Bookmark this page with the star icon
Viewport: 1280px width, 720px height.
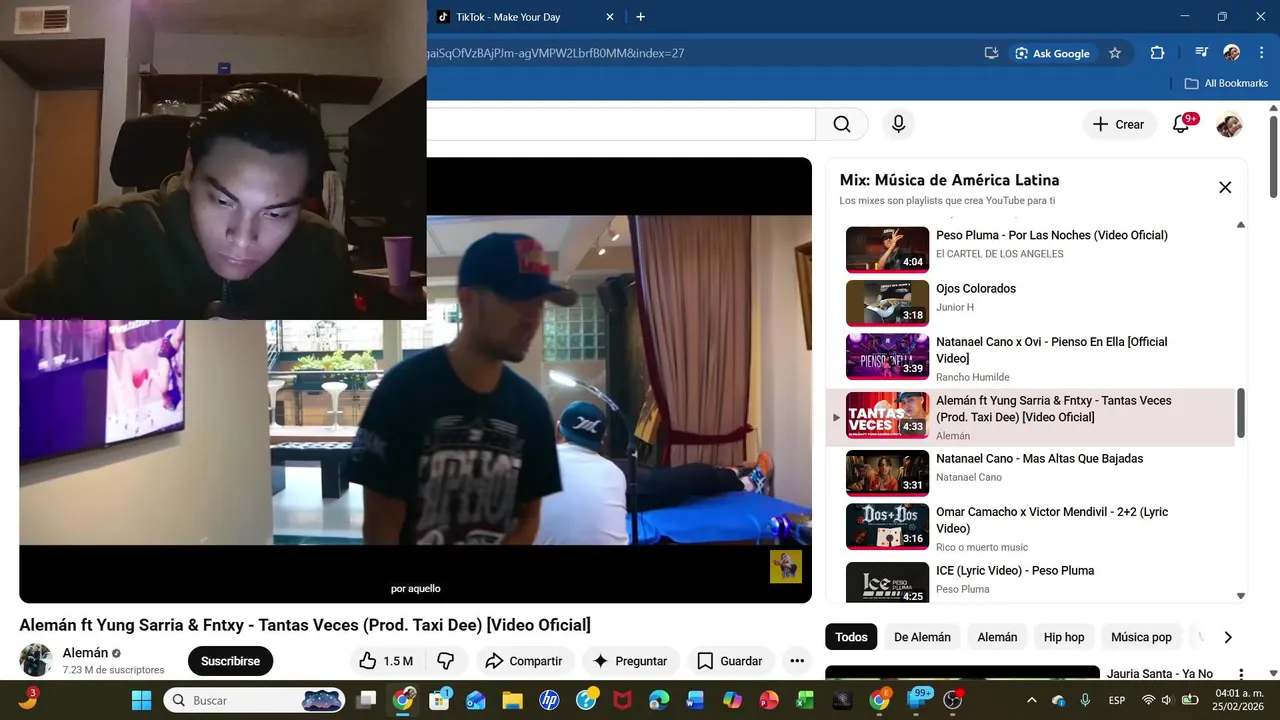click(1115, 53)
